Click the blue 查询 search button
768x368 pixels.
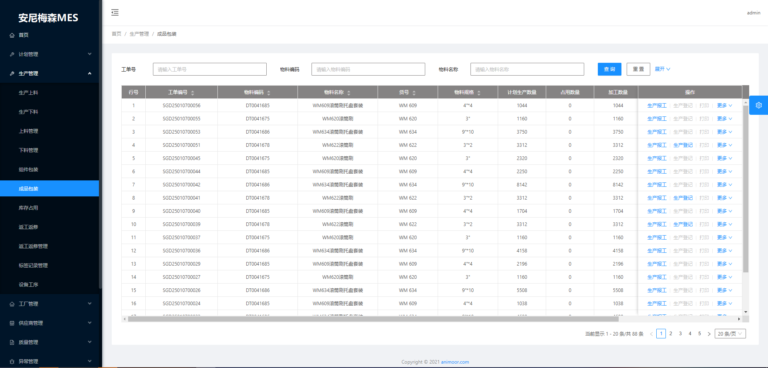pyautogui.click(x=609, y=69)
